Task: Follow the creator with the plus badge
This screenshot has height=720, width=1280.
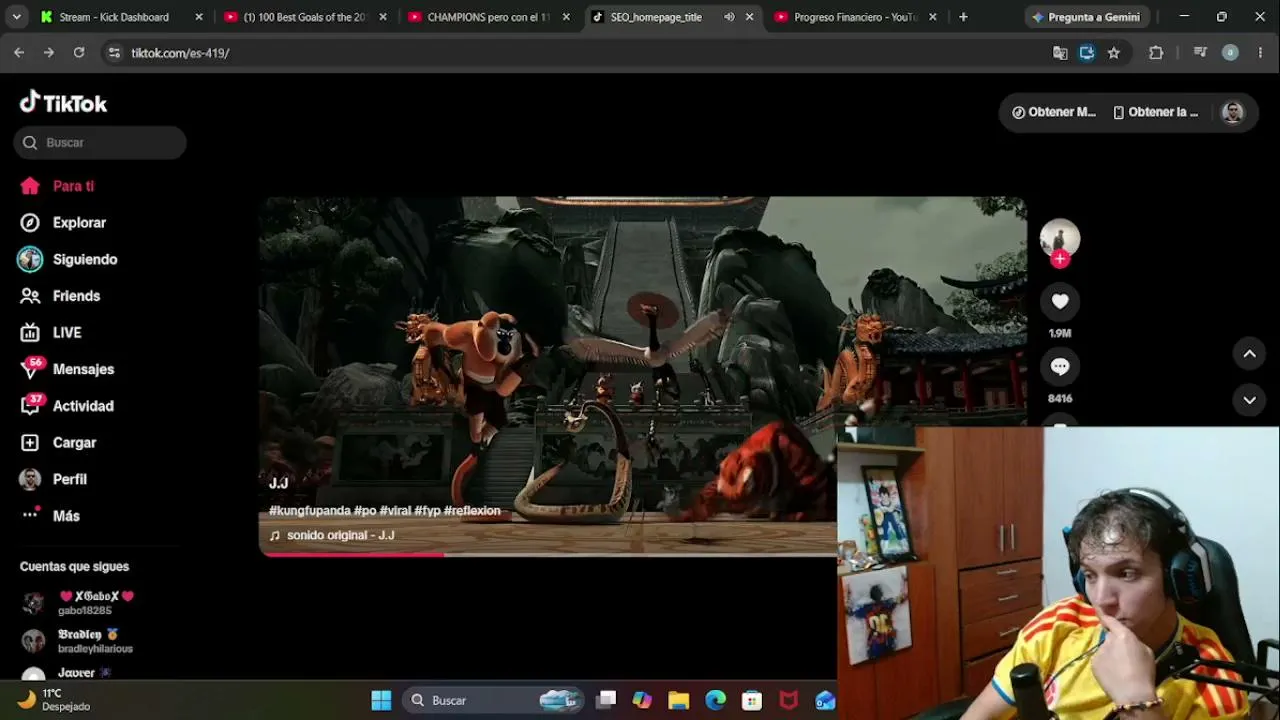Action: pyautogui.click(x=1060, y=259)
